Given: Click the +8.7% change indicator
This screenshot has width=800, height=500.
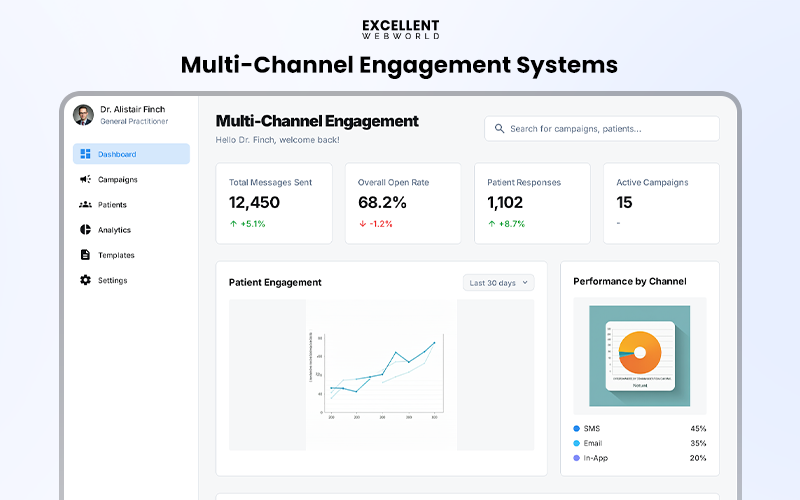Looking at the screenshot, I should (x=512, y=223).
